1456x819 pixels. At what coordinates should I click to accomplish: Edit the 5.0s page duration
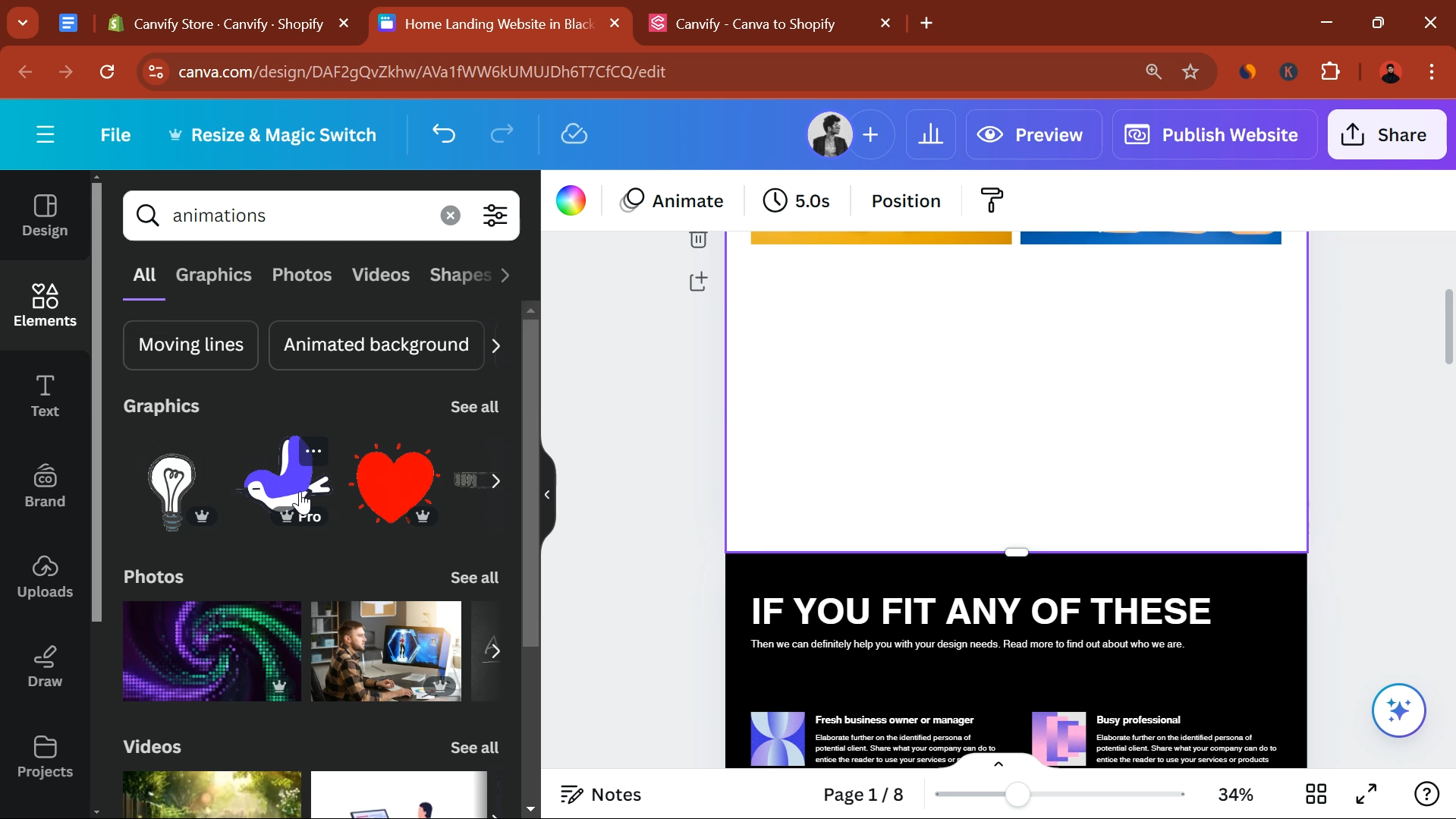[797, 200]
